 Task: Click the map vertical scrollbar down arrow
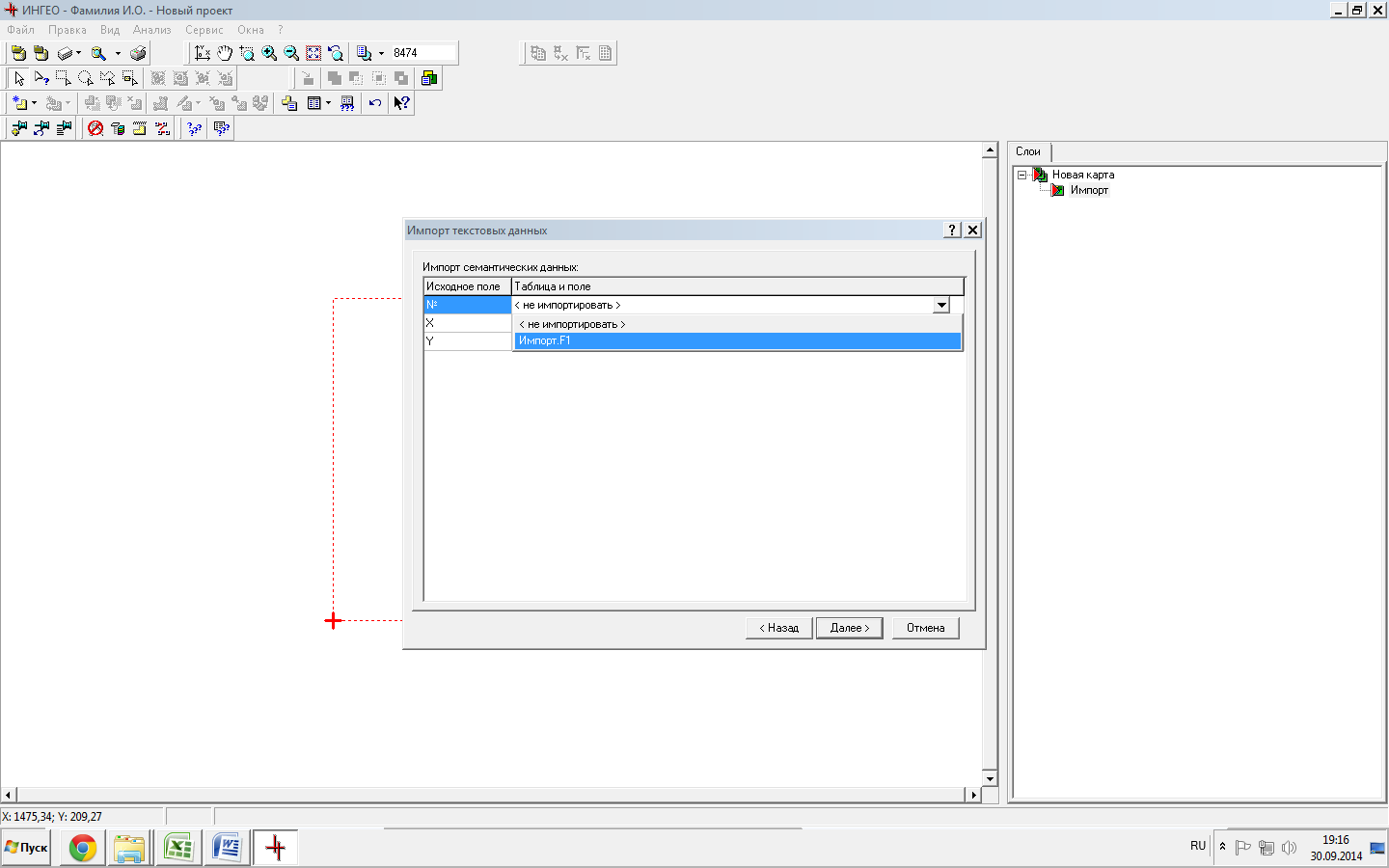tap(990, 778)
